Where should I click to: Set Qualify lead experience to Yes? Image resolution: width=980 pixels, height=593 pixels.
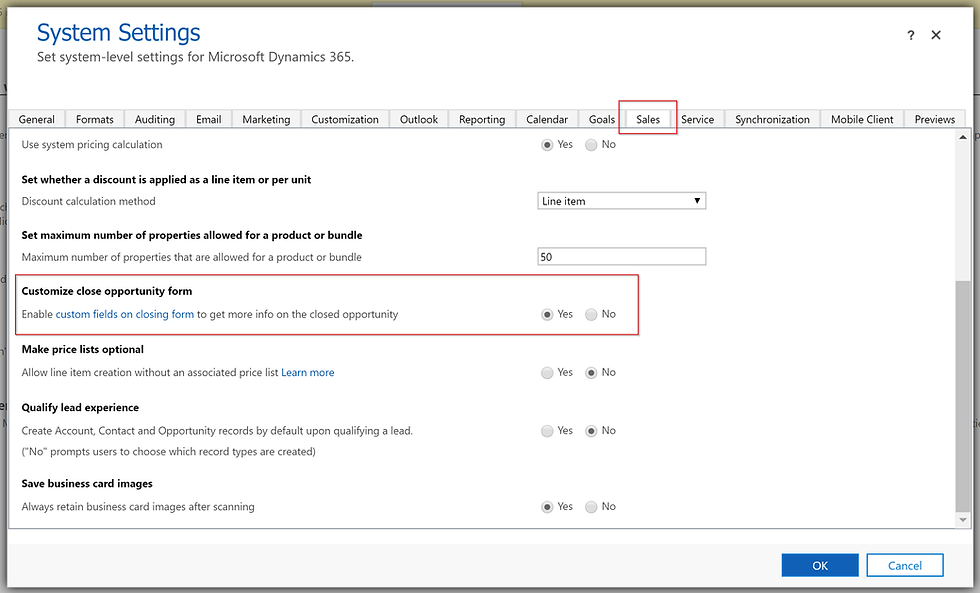(x=547, y=431)
